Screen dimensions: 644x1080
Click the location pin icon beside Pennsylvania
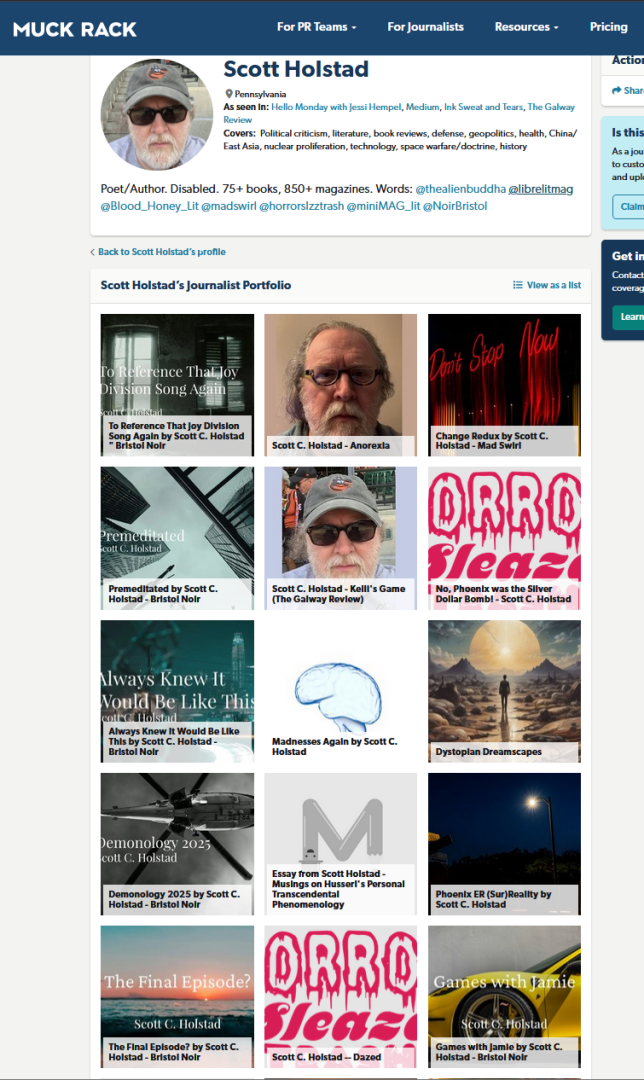[x=229, y=94]
